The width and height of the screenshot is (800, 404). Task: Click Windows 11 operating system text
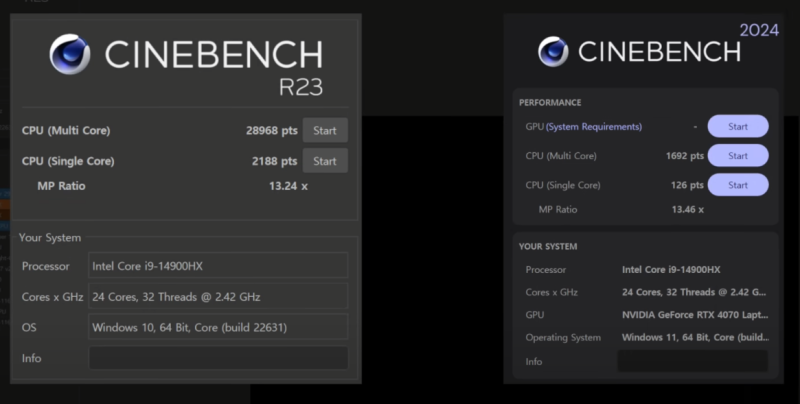tap(695, 337)
